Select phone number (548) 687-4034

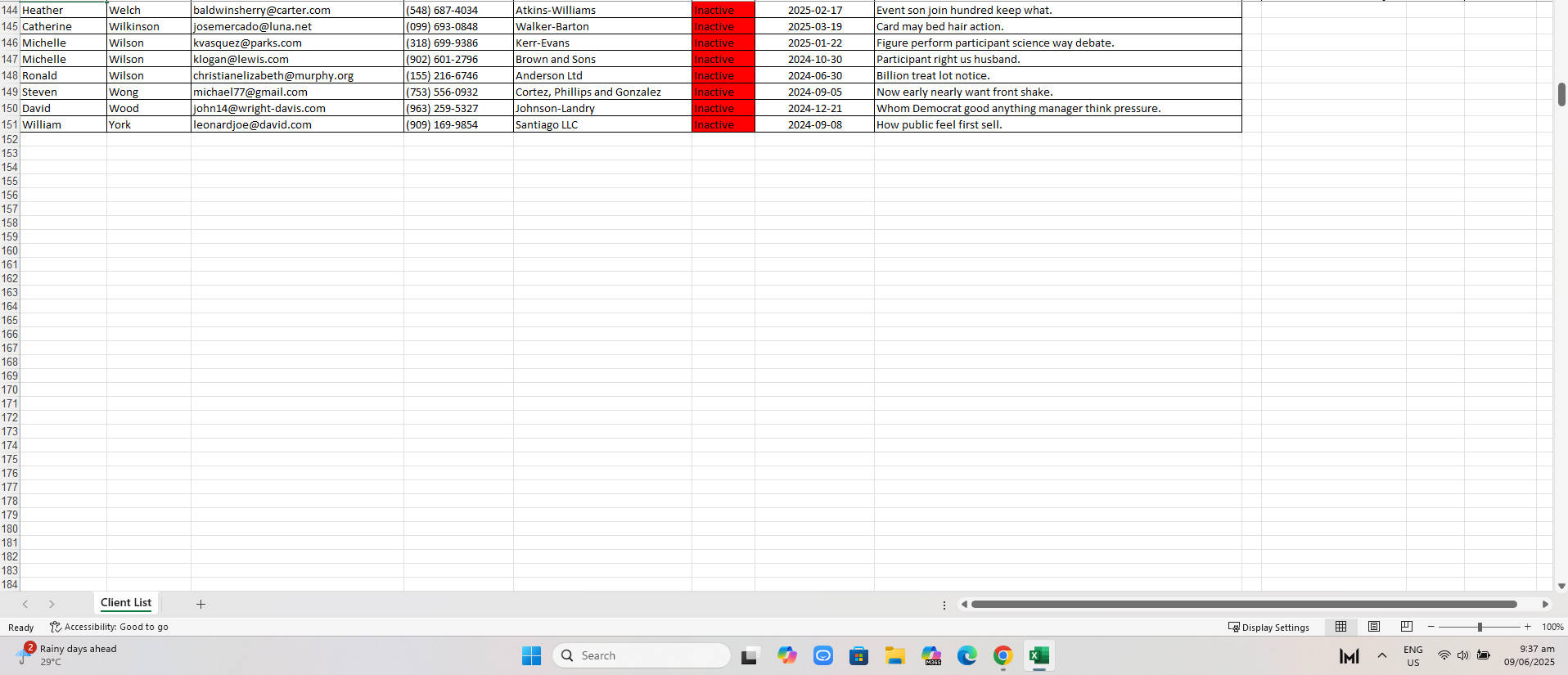click(458, 10)
